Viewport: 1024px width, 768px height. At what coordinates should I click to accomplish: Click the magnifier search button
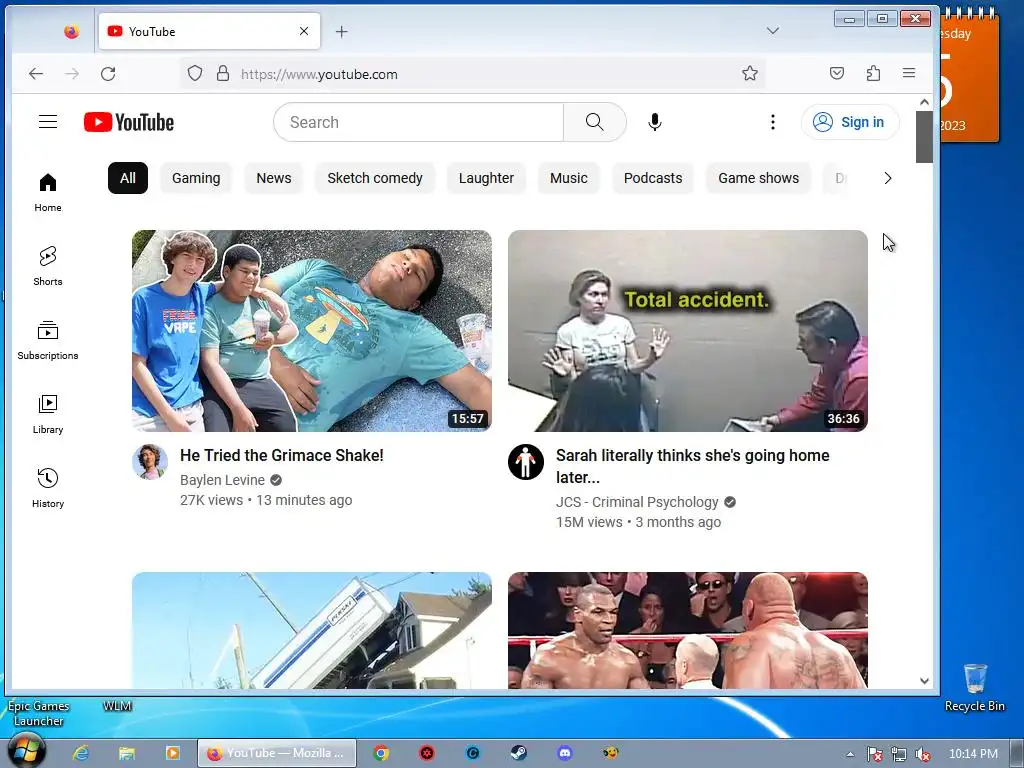click(594, 122)
